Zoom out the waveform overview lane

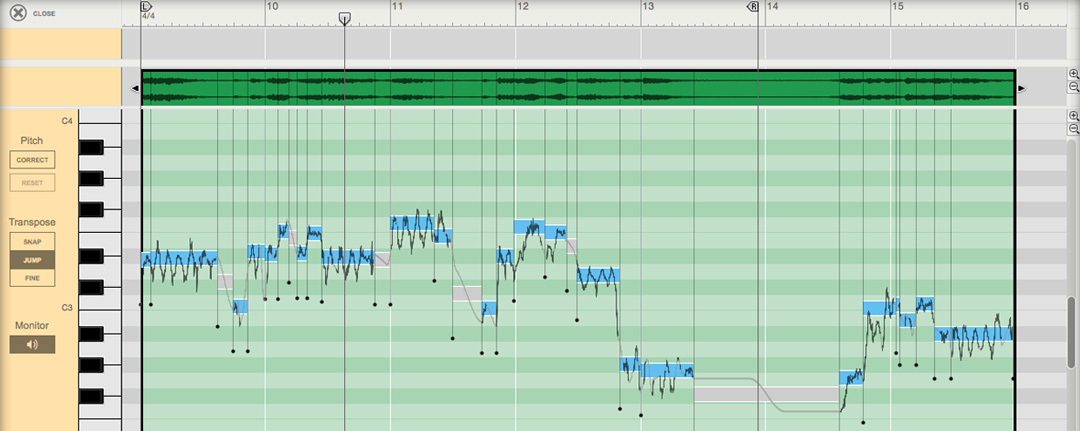coord(1073,88)
